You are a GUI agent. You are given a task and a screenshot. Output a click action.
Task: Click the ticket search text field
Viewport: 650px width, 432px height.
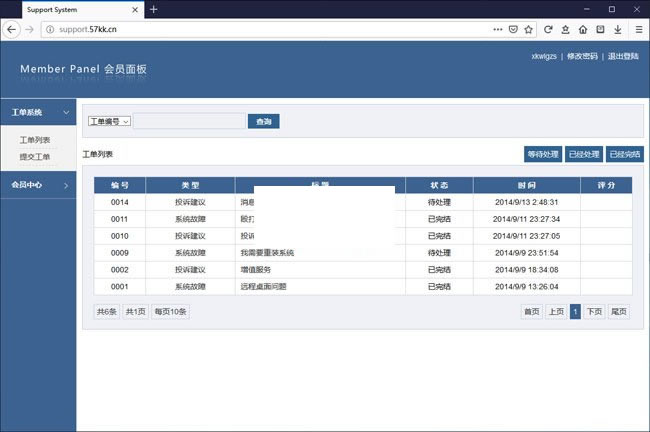(x=188, y=121)
